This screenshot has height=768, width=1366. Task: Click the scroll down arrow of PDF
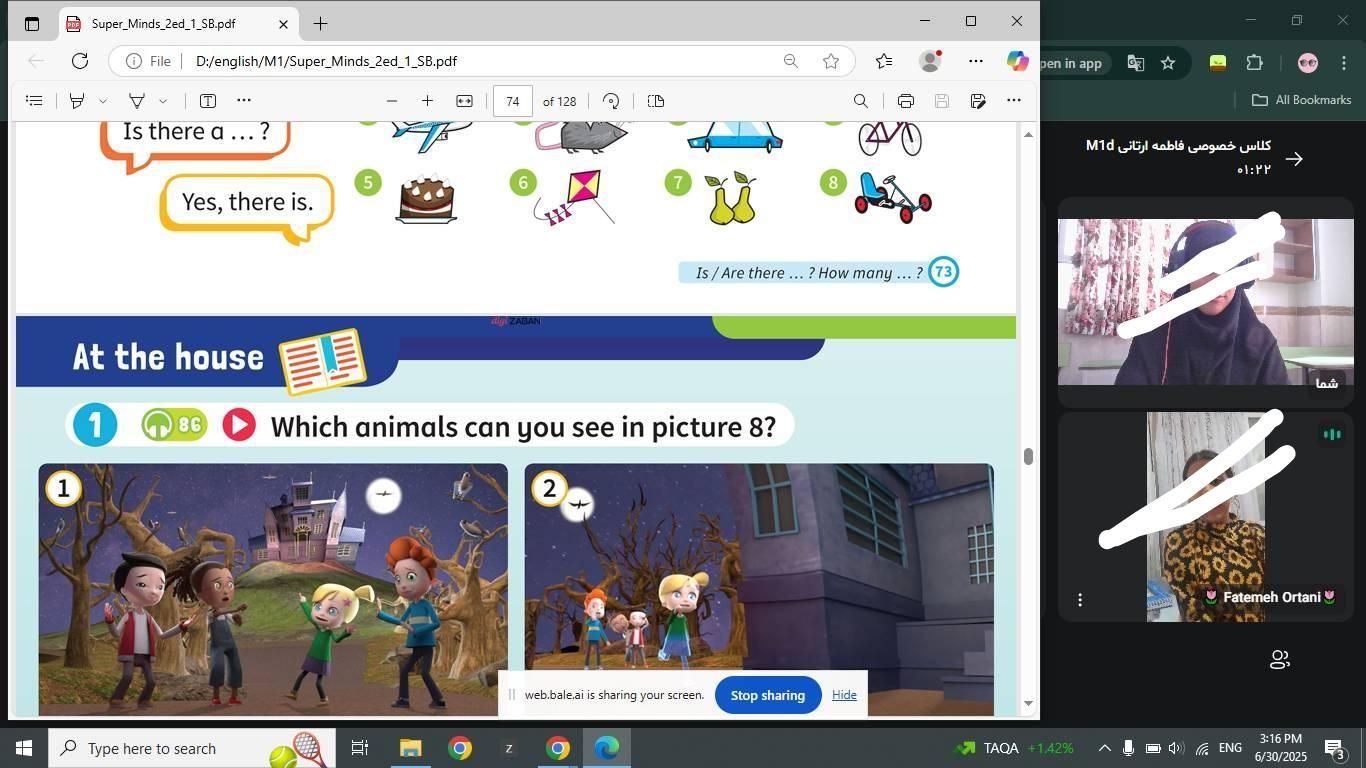[x=1028, y=704]
